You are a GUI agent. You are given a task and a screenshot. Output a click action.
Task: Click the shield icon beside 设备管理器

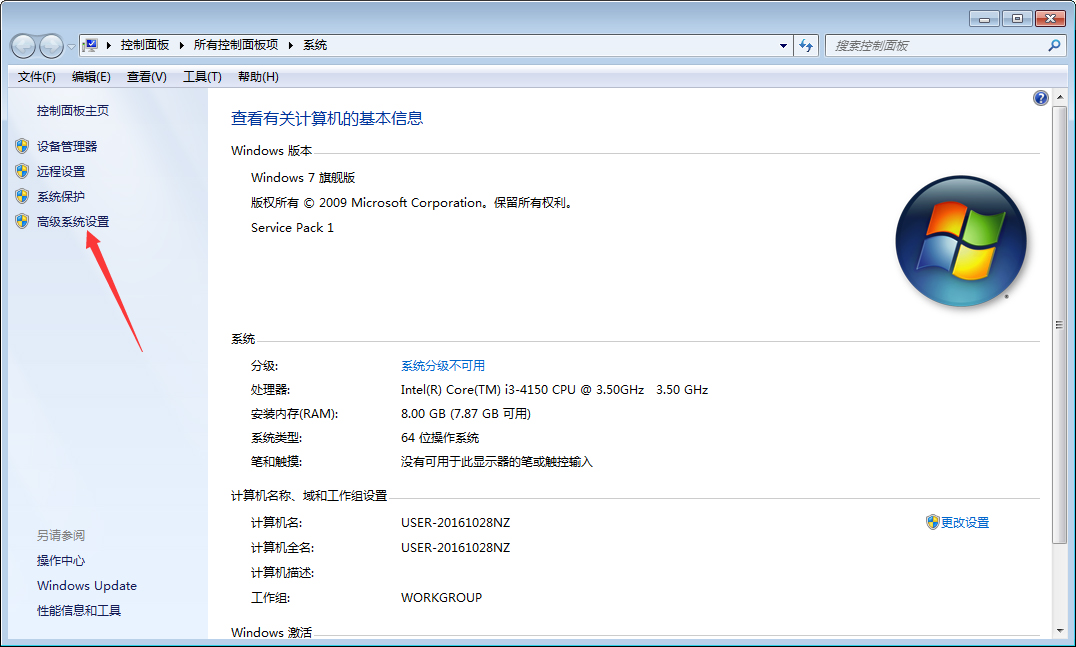(22, 146)
